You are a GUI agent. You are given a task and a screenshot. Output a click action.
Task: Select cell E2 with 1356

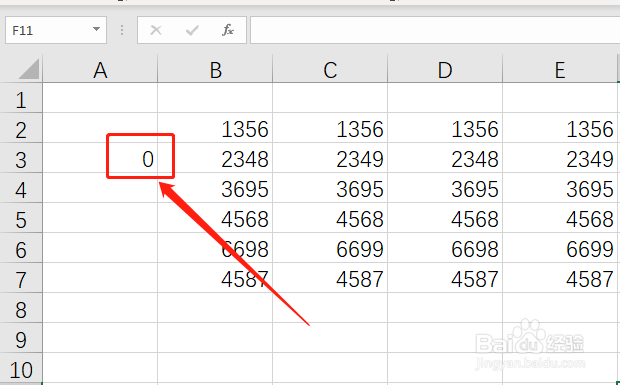pos(560,128)
